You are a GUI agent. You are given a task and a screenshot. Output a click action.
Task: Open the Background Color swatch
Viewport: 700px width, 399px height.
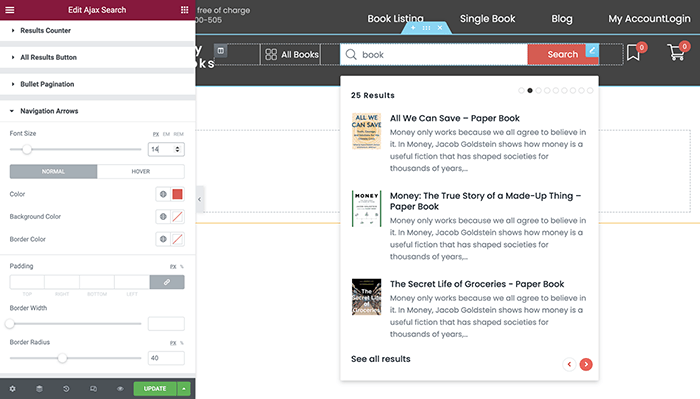pyautogui.click(x=177, y=216)
